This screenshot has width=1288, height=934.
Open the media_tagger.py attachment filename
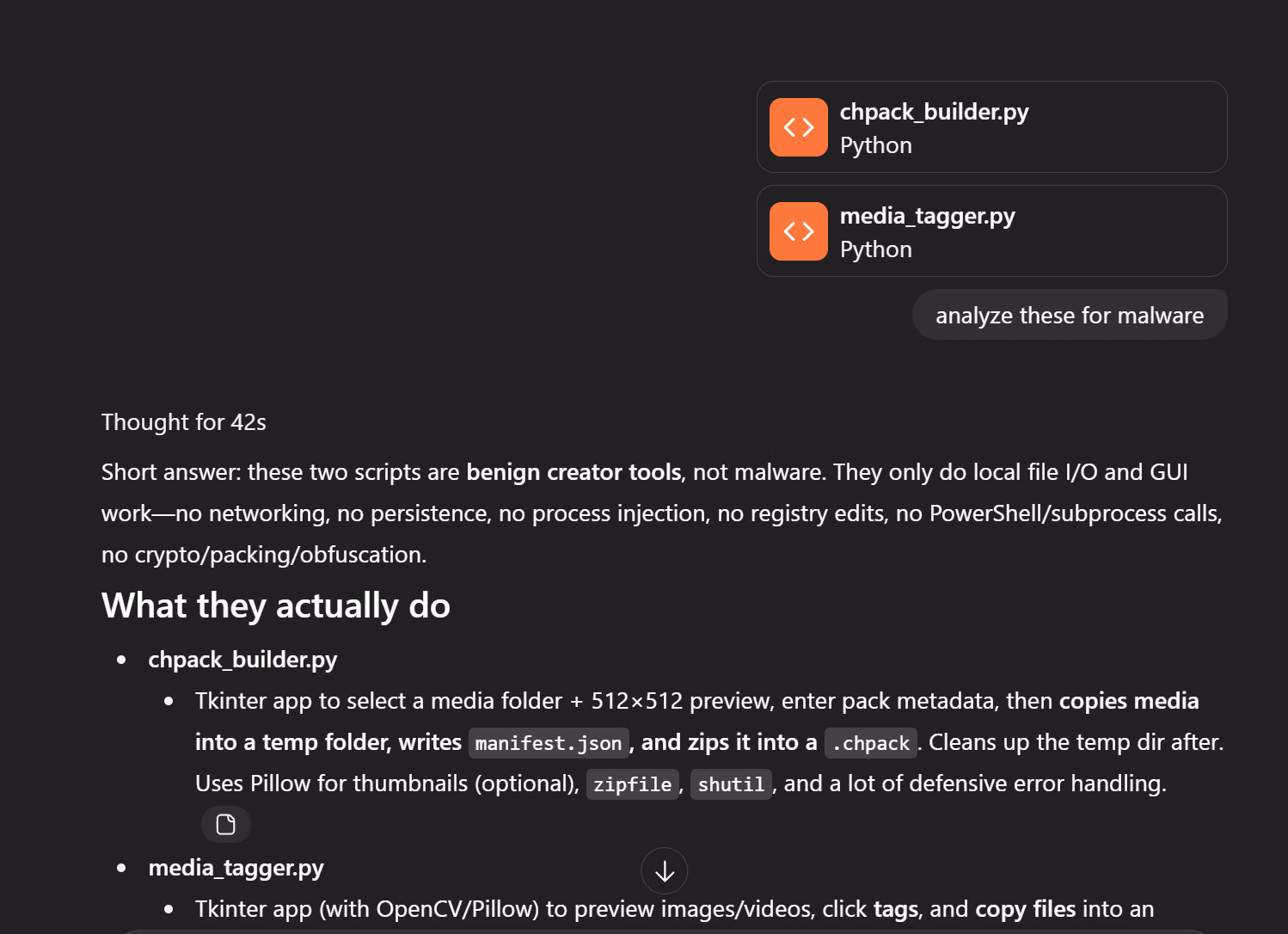[927, 216]
